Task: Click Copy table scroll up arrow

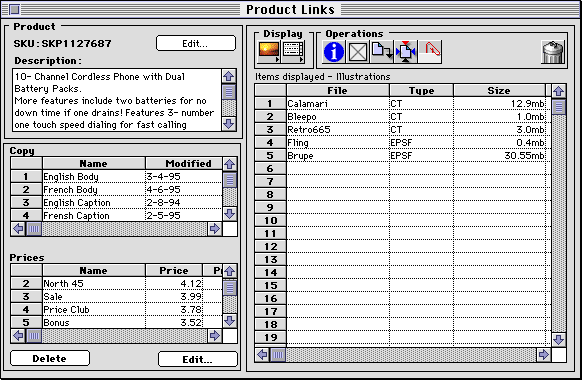Action: pos(230,164)
